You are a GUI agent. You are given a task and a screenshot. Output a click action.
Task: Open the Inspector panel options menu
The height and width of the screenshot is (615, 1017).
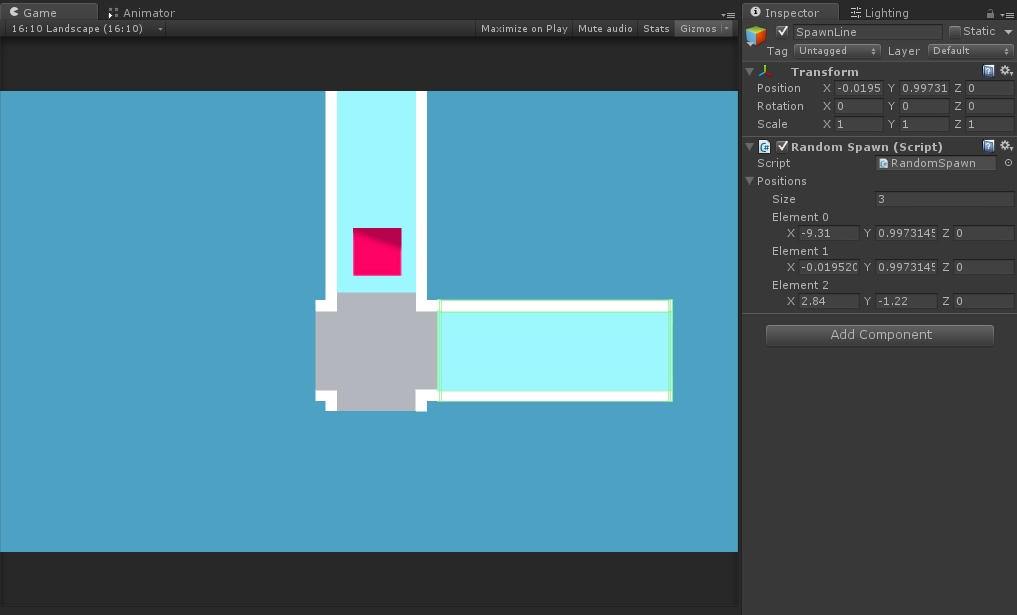click(1005, 14)
